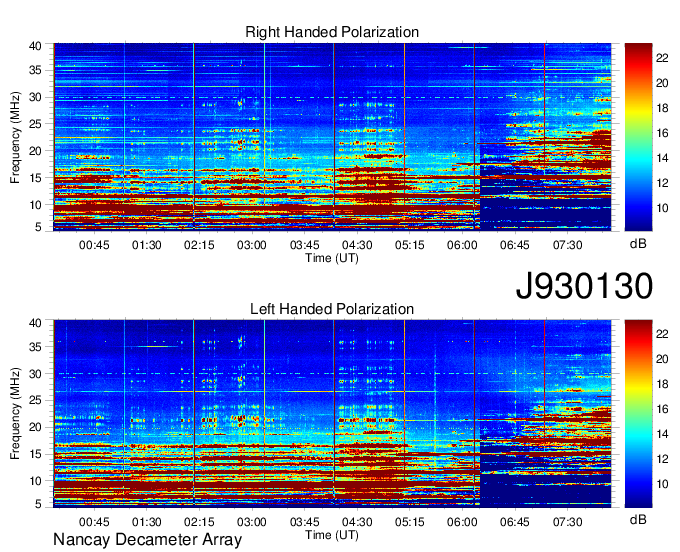
Task: Click the 10 MHz tick on top plot
Action: pos(35,205)
